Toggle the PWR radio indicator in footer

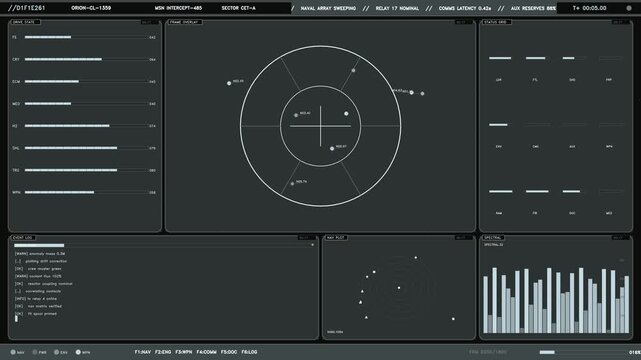point(35,352)
